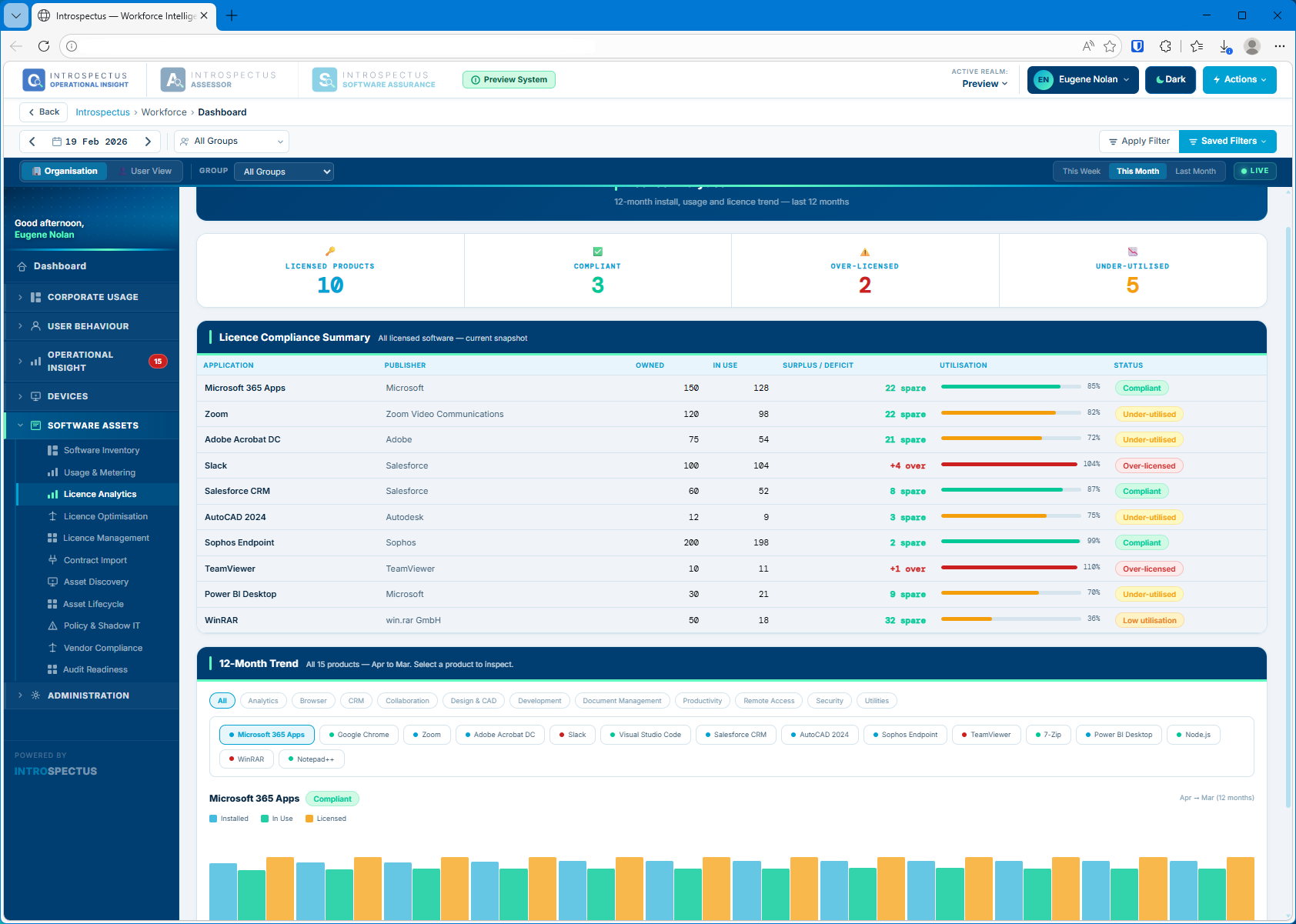
Task: Open the Saved Filters dropdown
Action: click(x=1227, y=142)
